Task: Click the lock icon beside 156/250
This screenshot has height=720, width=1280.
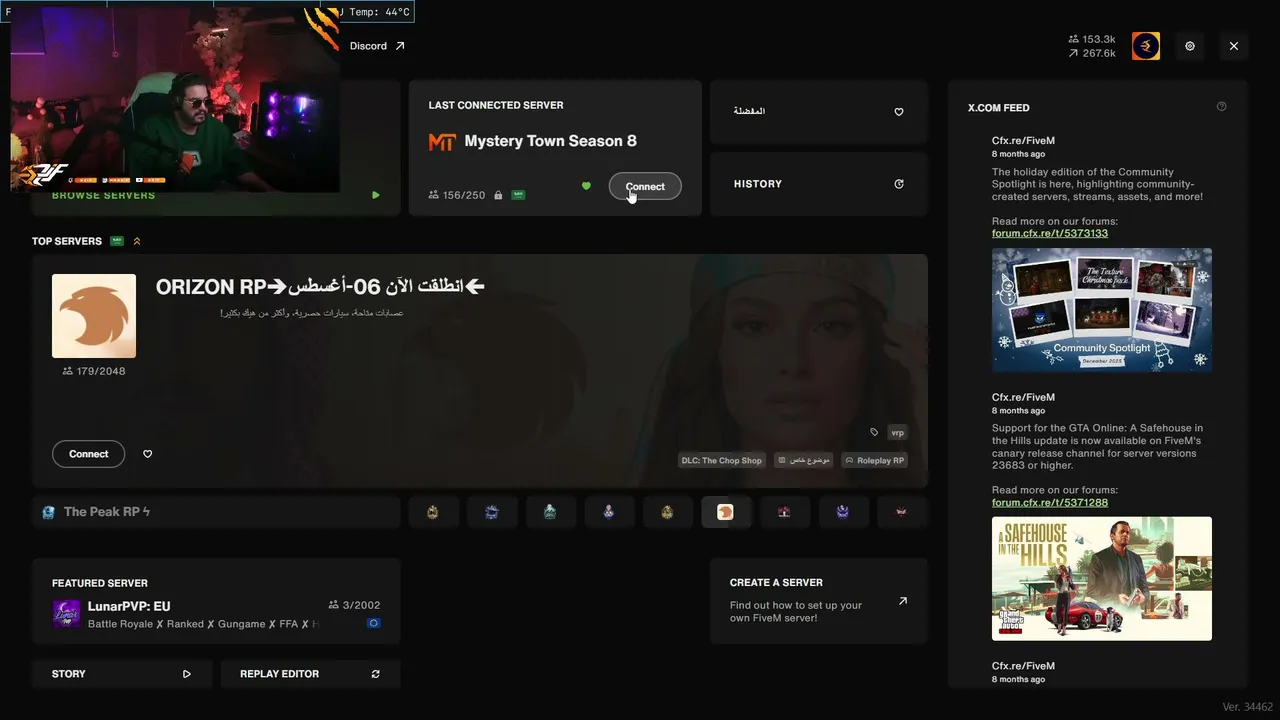Action: point(498,195)
